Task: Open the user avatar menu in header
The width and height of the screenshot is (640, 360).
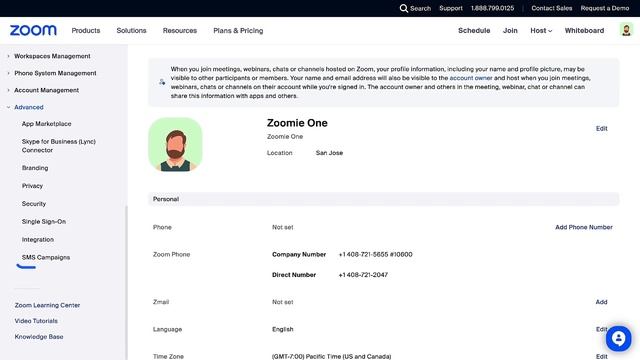Action: click(x=626, y=30)
